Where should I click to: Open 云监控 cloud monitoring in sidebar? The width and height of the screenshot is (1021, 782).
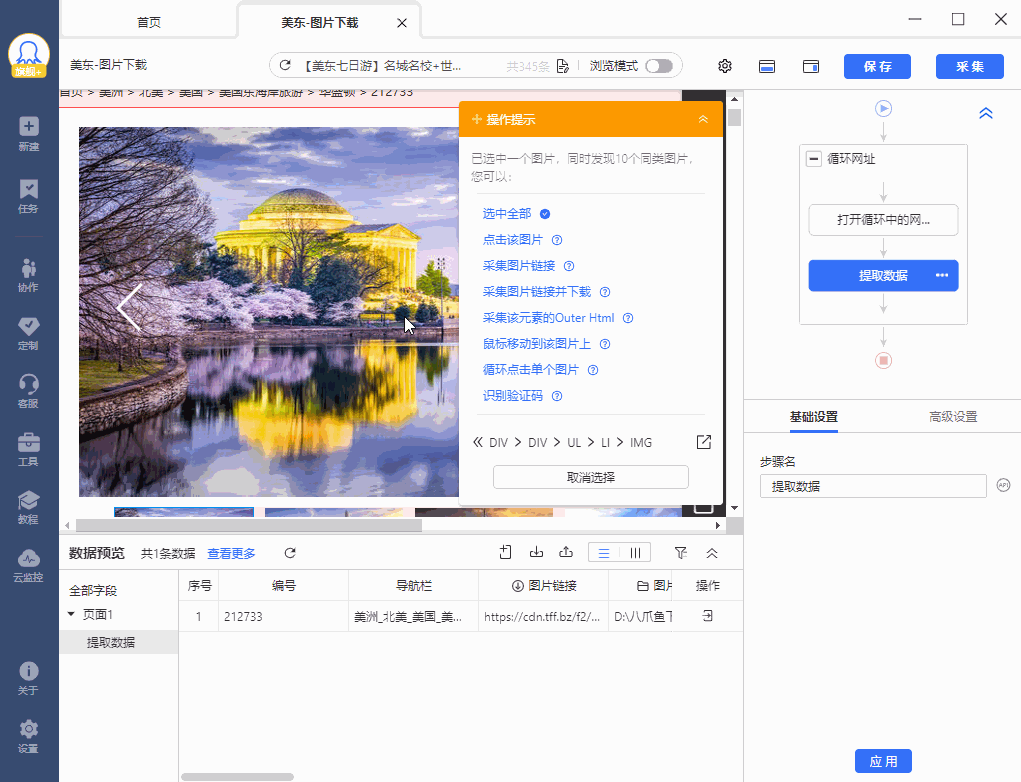coord(29,564)
